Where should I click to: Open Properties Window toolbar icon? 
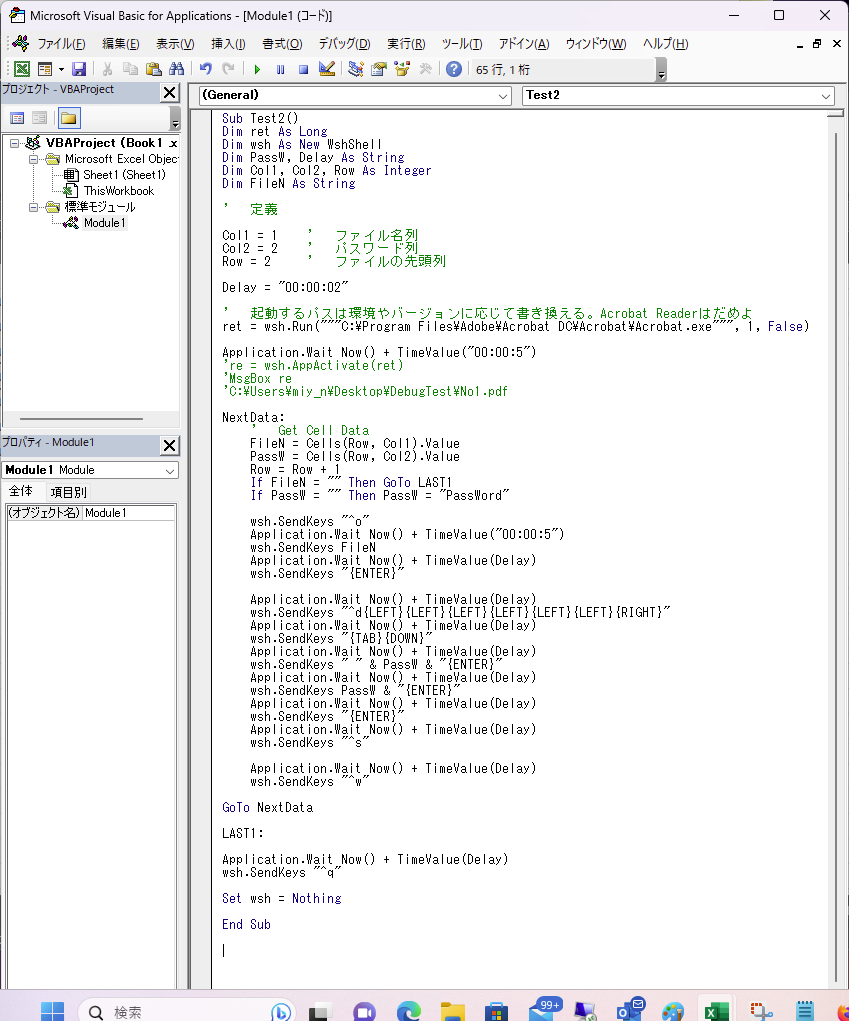pos(379,68)
